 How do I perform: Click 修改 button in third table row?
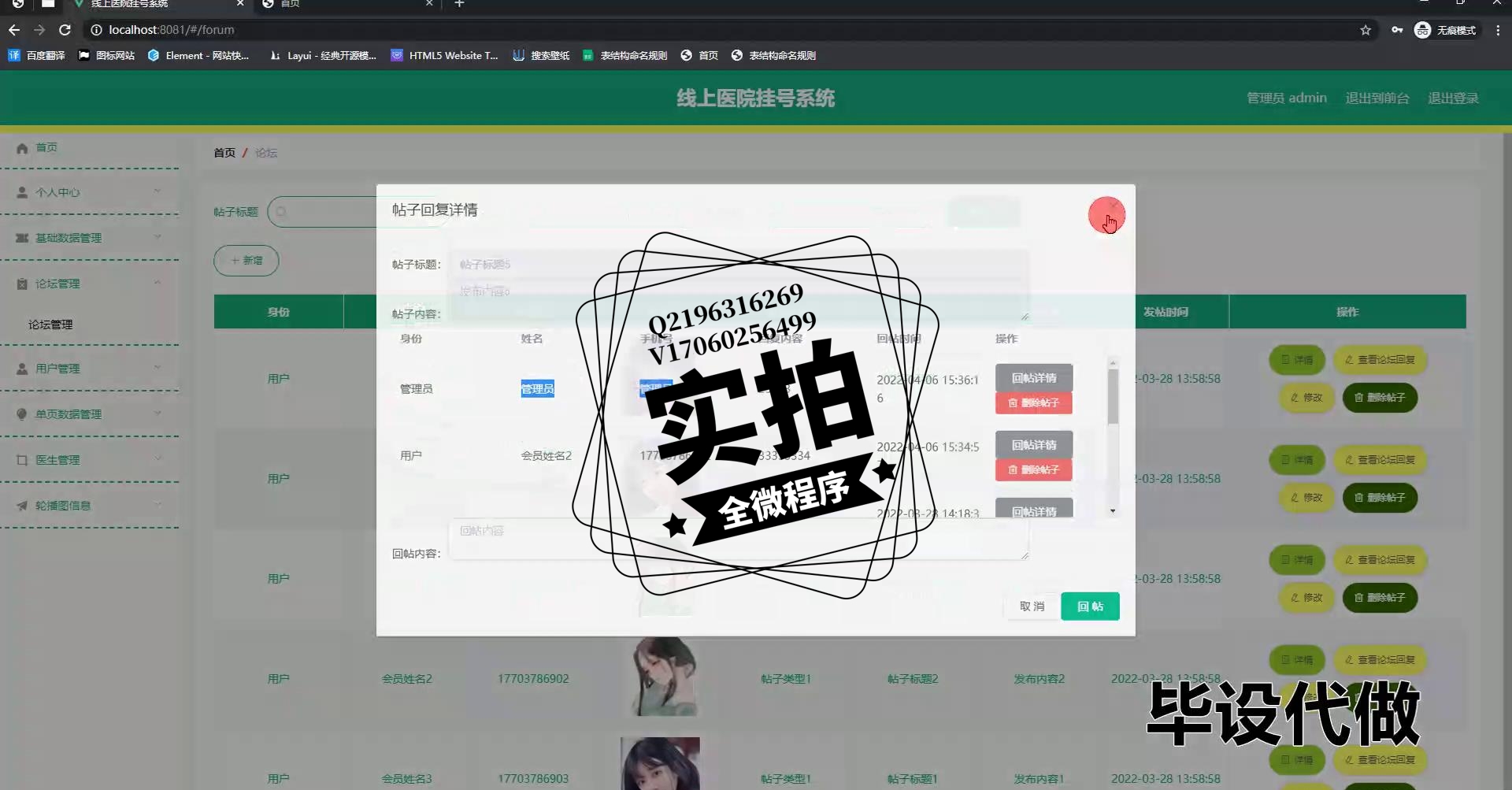tap(1306, 598)
